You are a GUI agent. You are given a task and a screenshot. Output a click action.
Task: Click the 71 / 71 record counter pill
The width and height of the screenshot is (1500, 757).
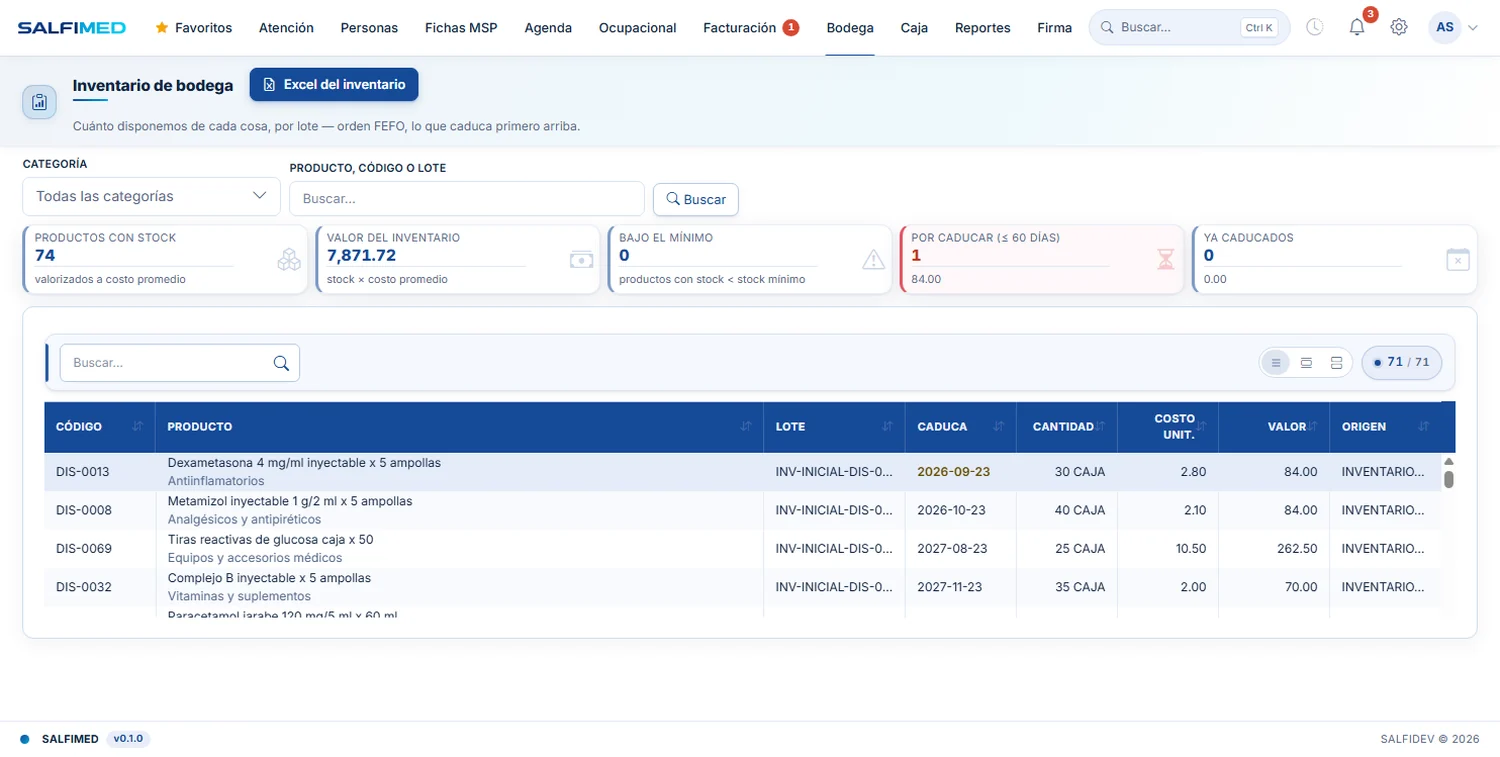point(1402,363)
